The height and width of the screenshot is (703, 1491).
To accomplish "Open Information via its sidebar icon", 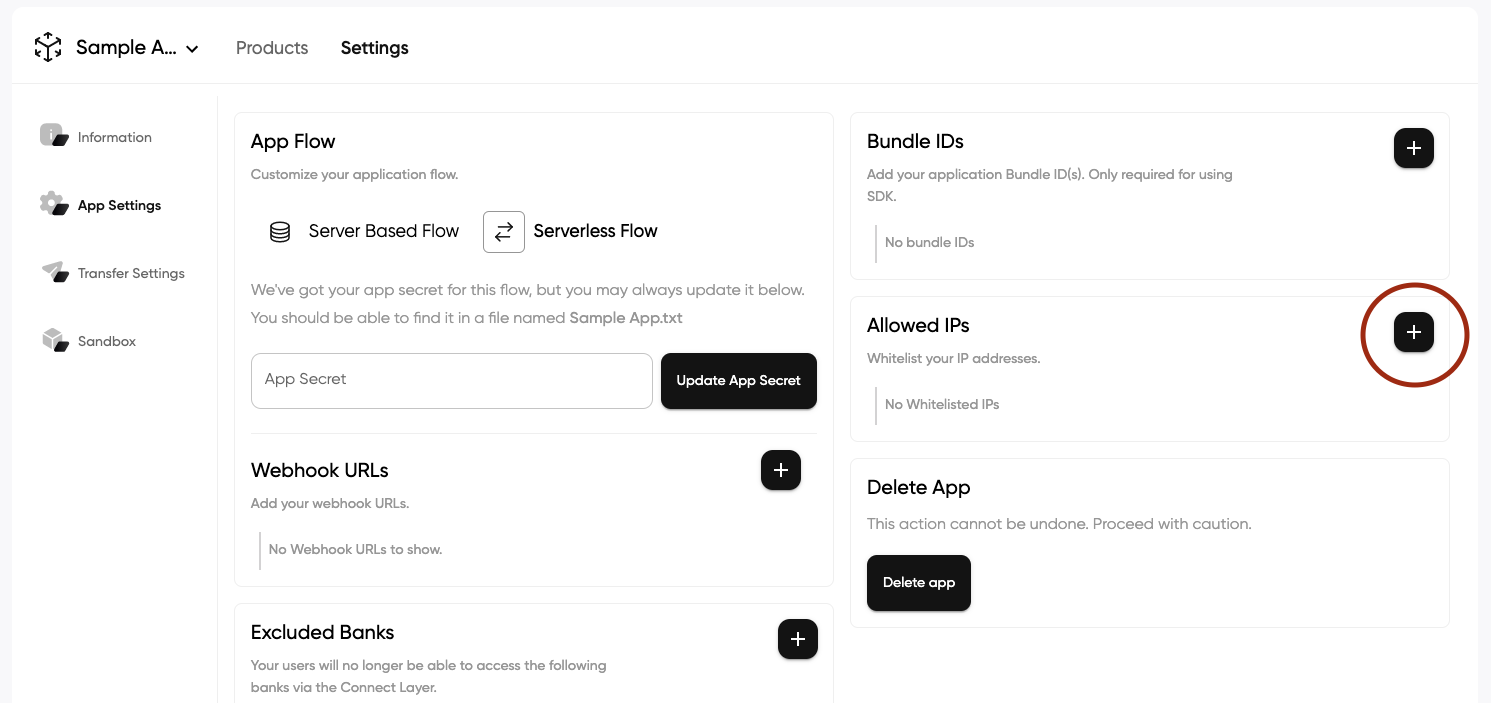I will coord(54,135).
